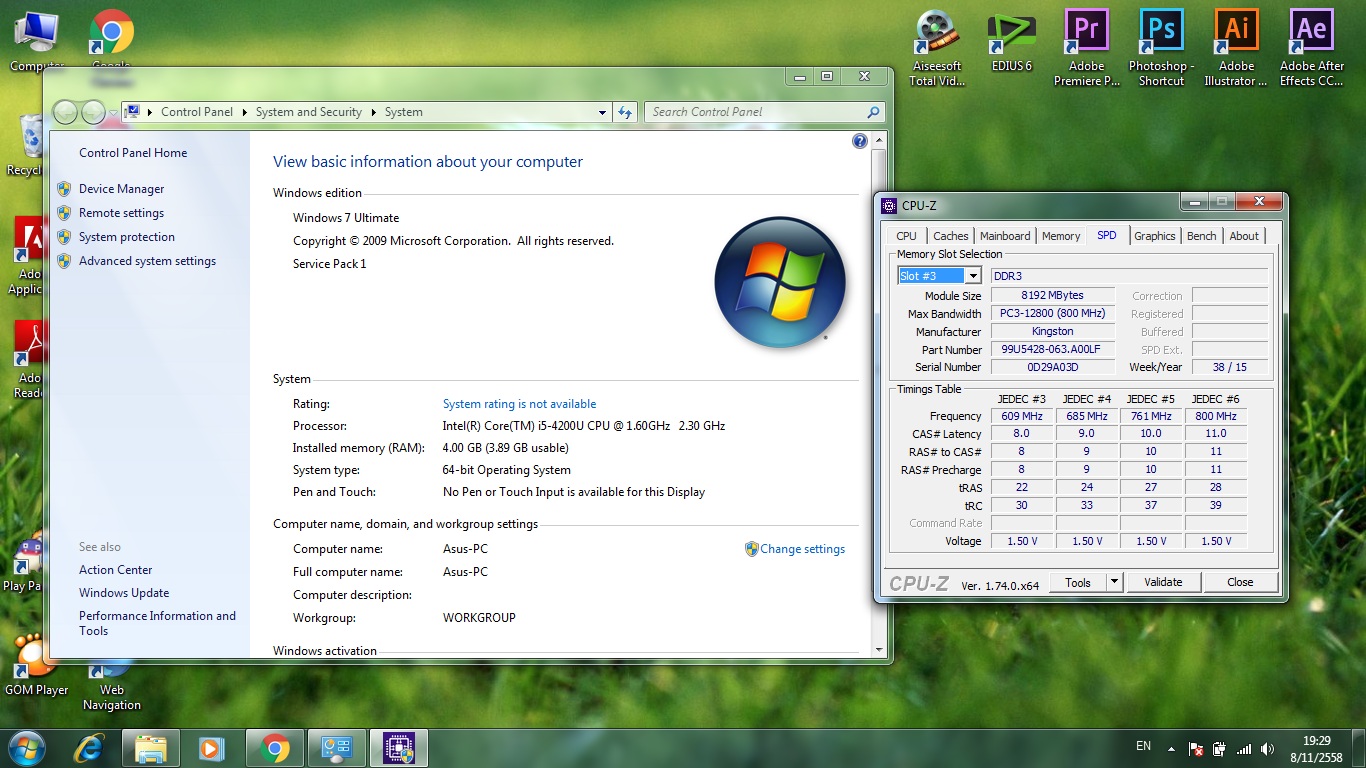Switch to Chrome in taskbar
Screen dimensions: 1366x768
(x=275, y=748)
